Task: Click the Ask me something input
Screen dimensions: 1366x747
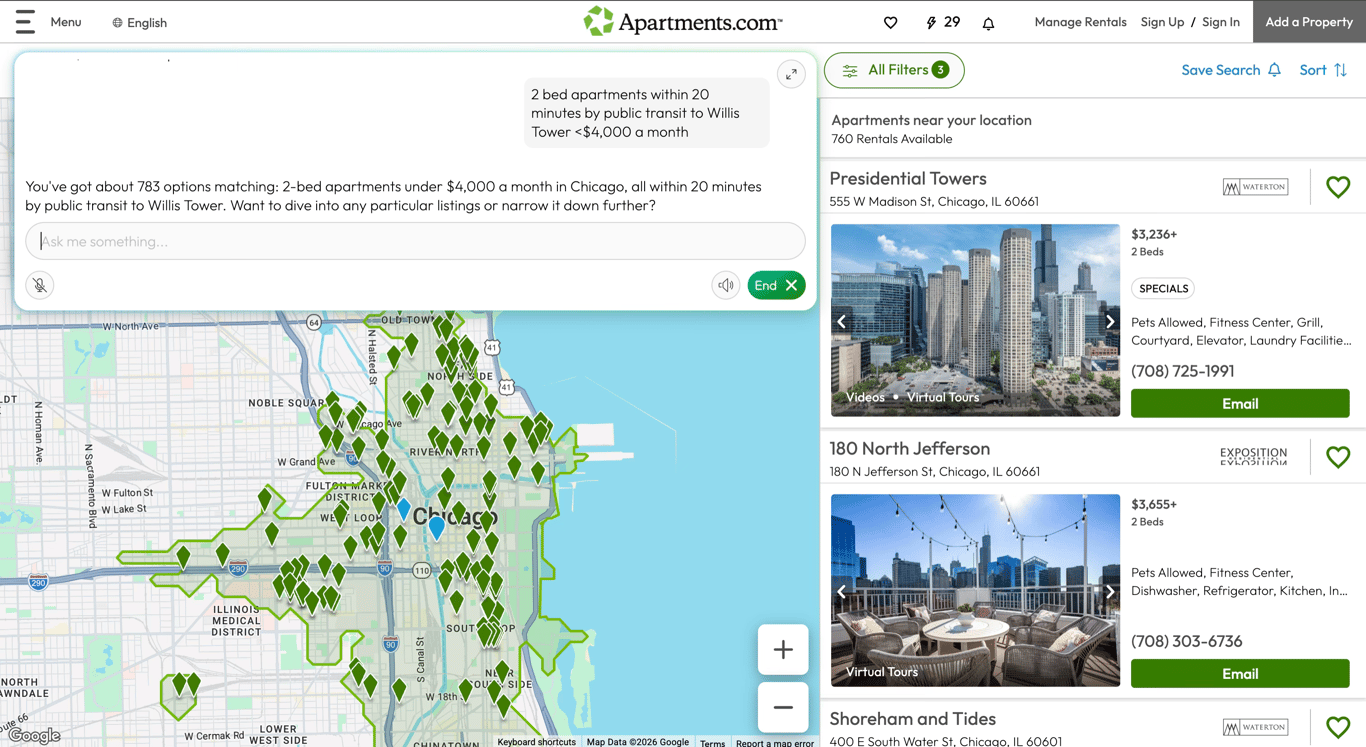Action: 415,241
